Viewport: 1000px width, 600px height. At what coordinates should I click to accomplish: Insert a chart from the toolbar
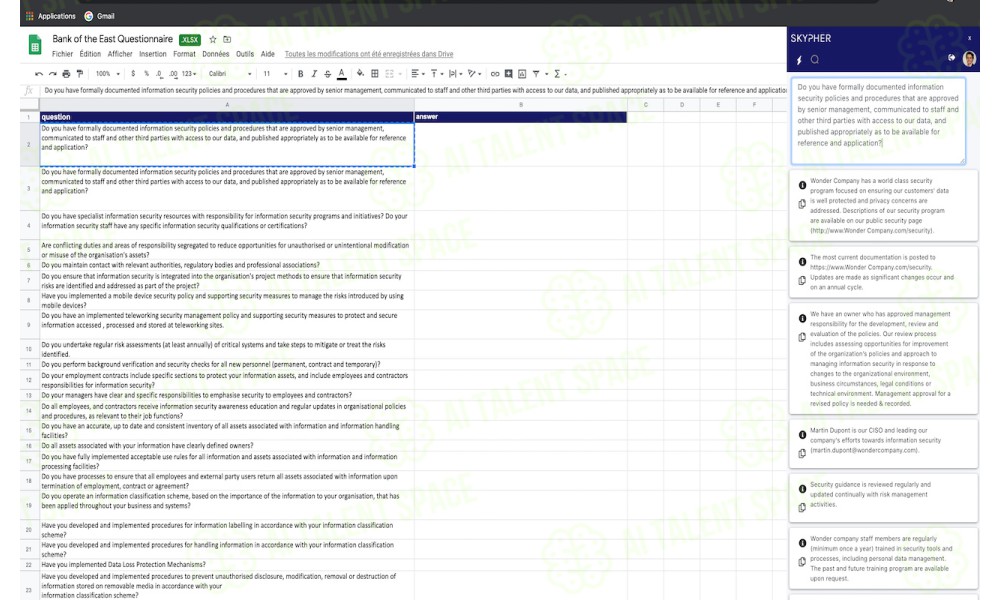coord(522,74)
